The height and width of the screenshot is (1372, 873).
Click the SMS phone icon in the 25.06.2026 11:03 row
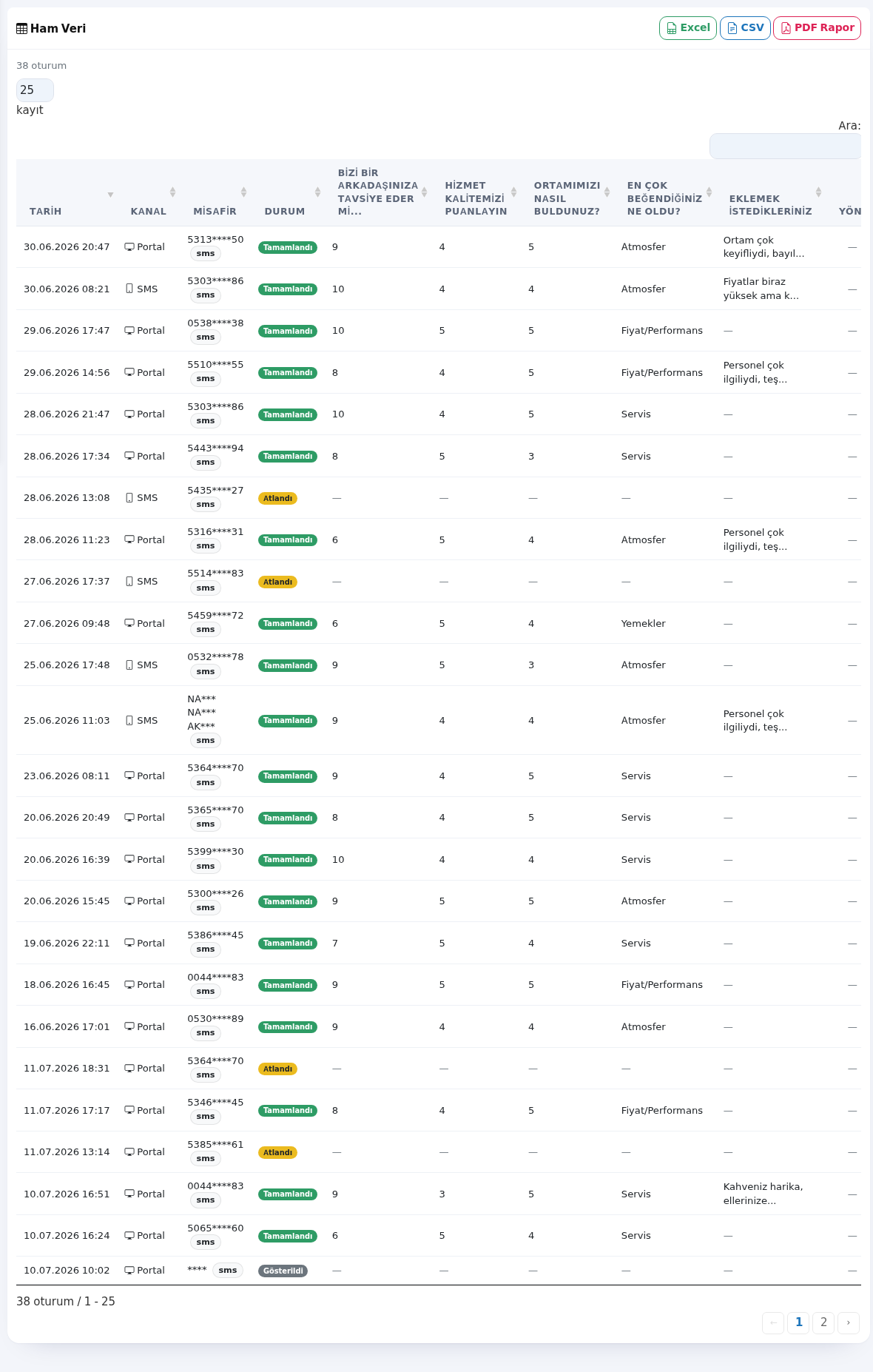(x=129, y=720)
